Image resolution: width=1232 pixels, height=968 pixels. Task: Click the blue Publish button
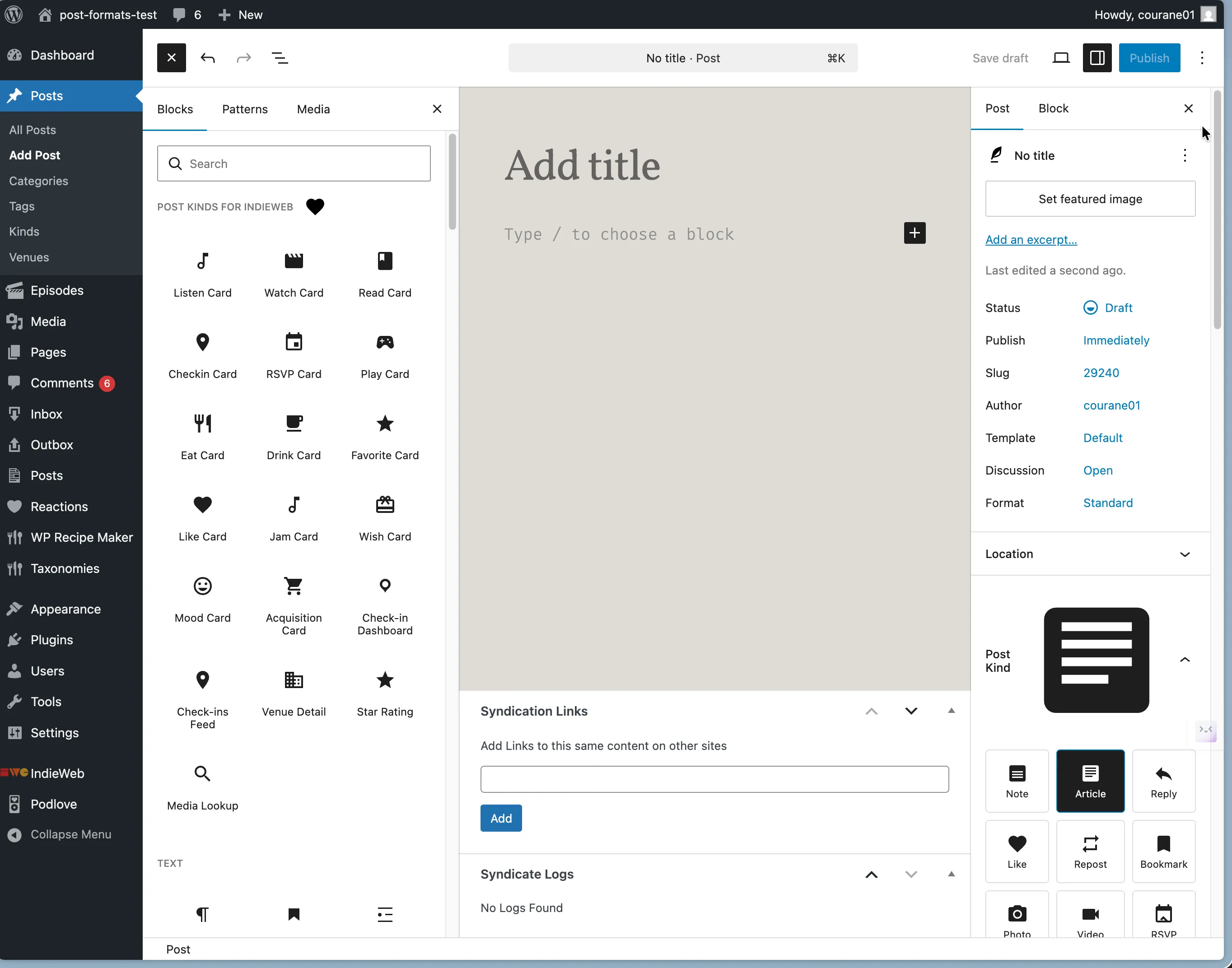pos(1148,58)
